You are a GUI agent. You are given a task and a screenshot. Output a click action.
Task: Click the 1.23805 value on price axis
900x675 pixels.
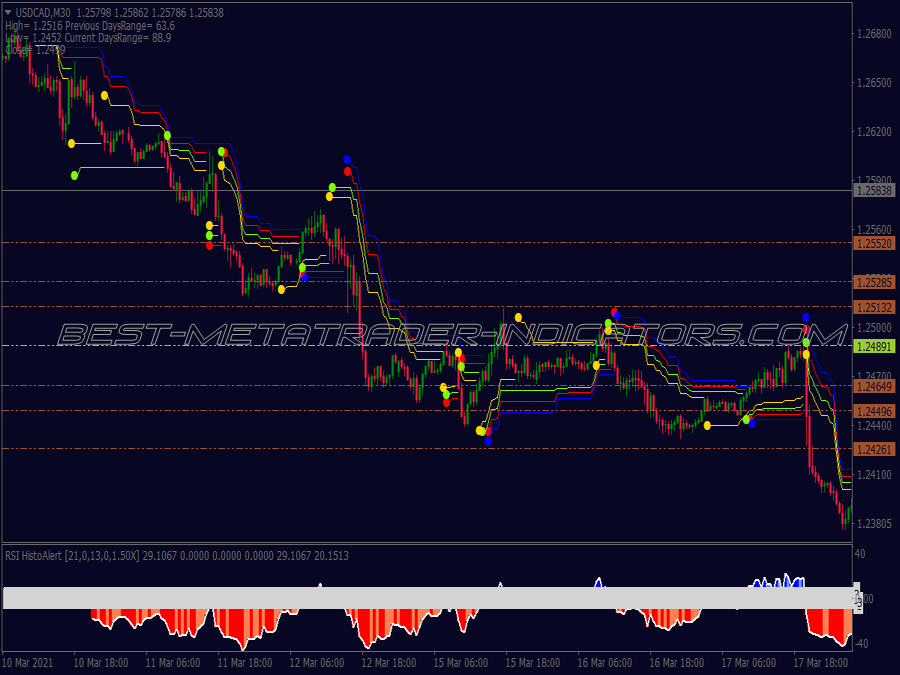coord(874,523)
